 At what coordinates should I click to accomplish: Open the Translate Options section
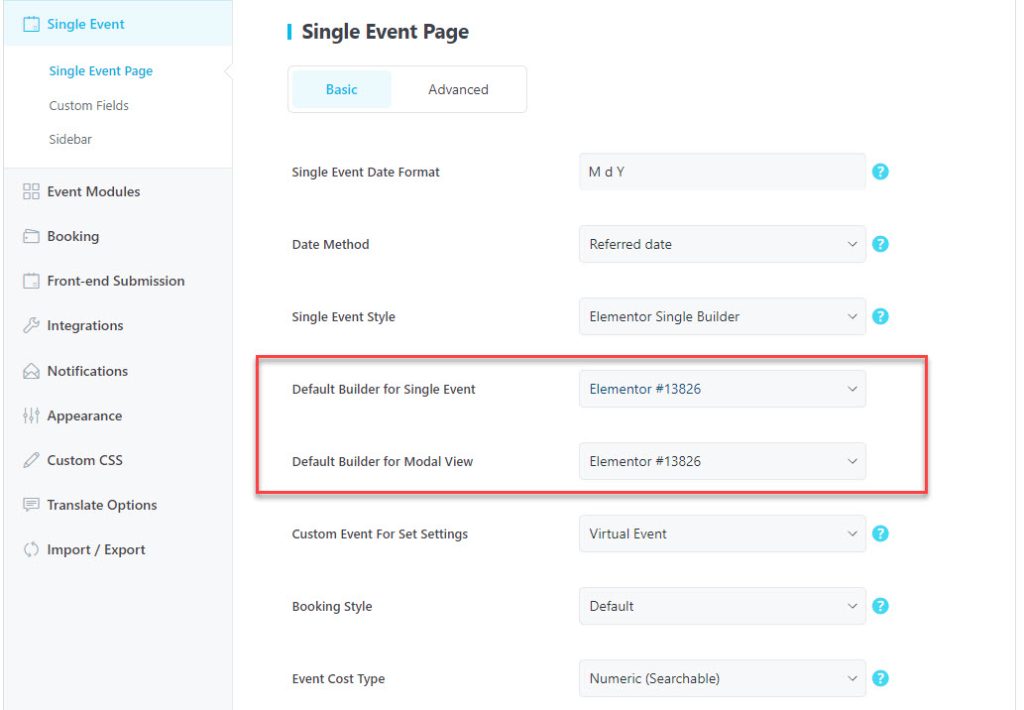[x=101, y=505]
